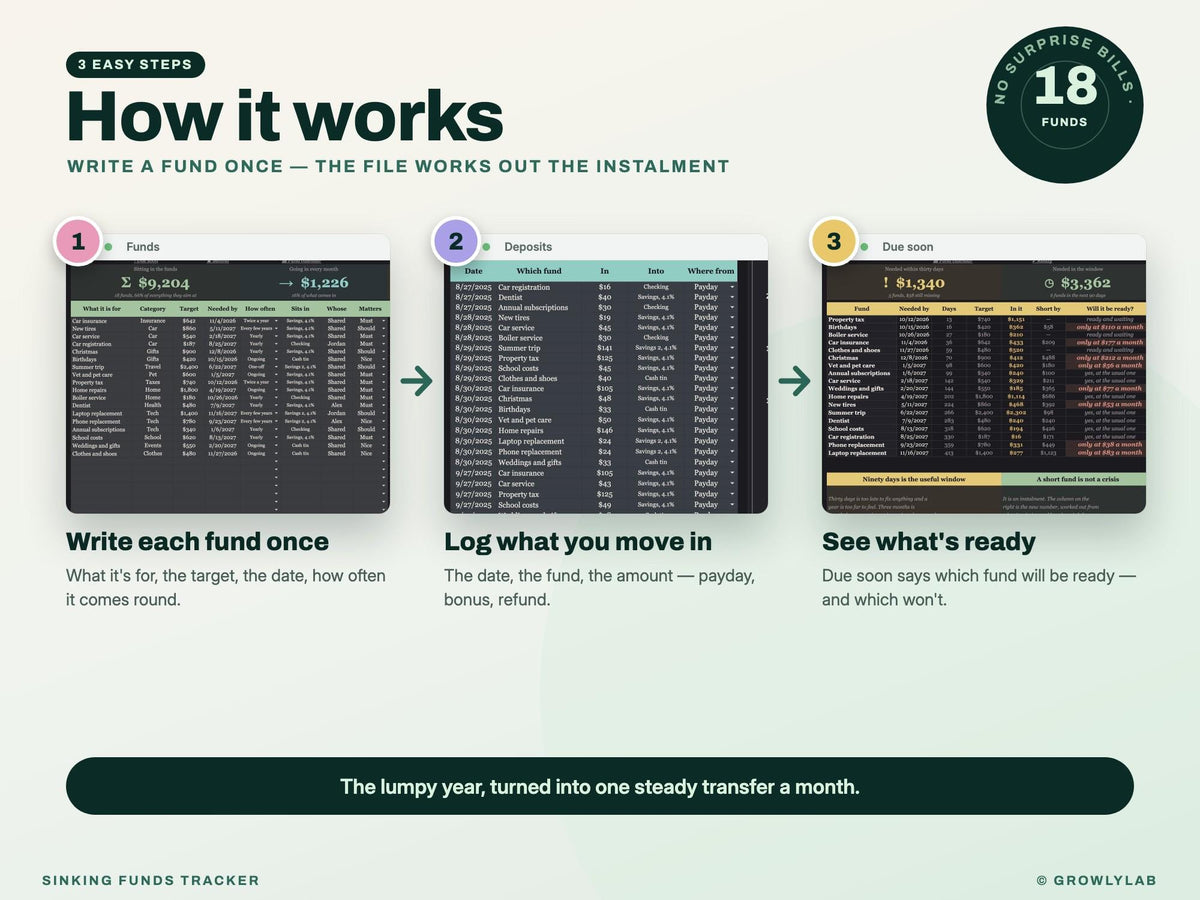1200x900 pixels.
Task: Click 'Taxes' category cell in Funds sheet
Action: (x=153, y=382)
